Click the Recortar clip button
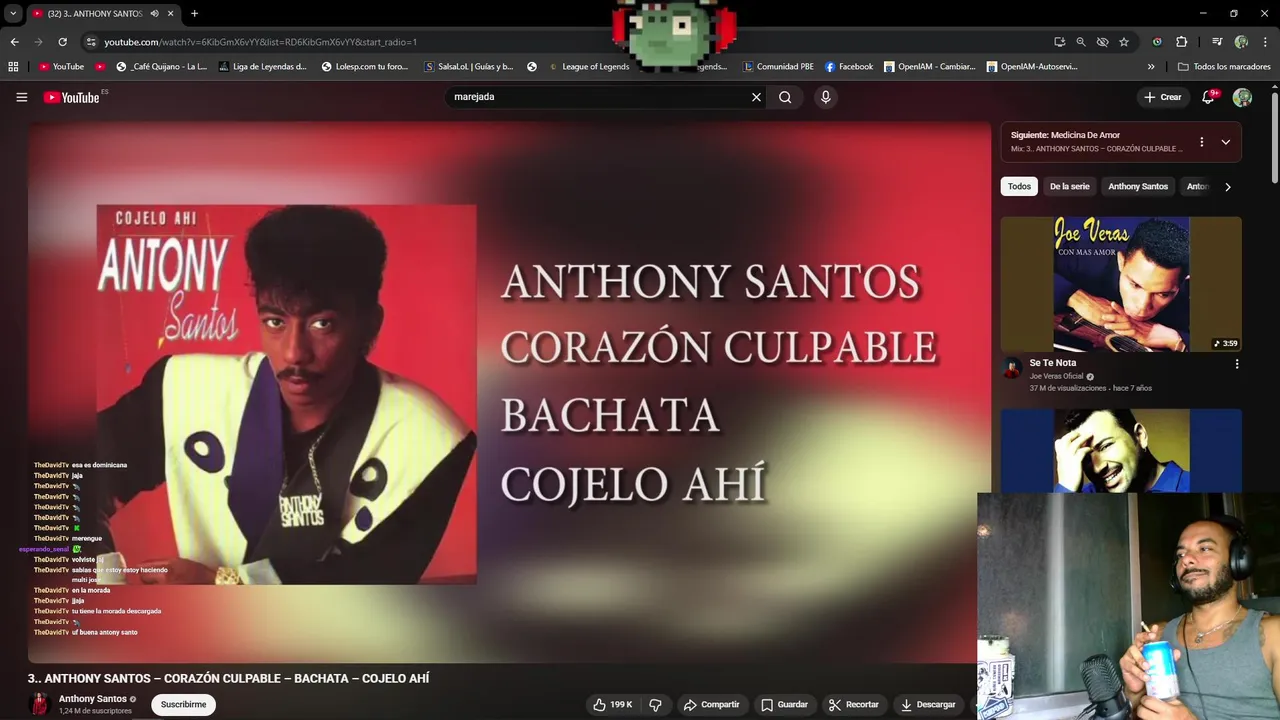 (854, 705)
